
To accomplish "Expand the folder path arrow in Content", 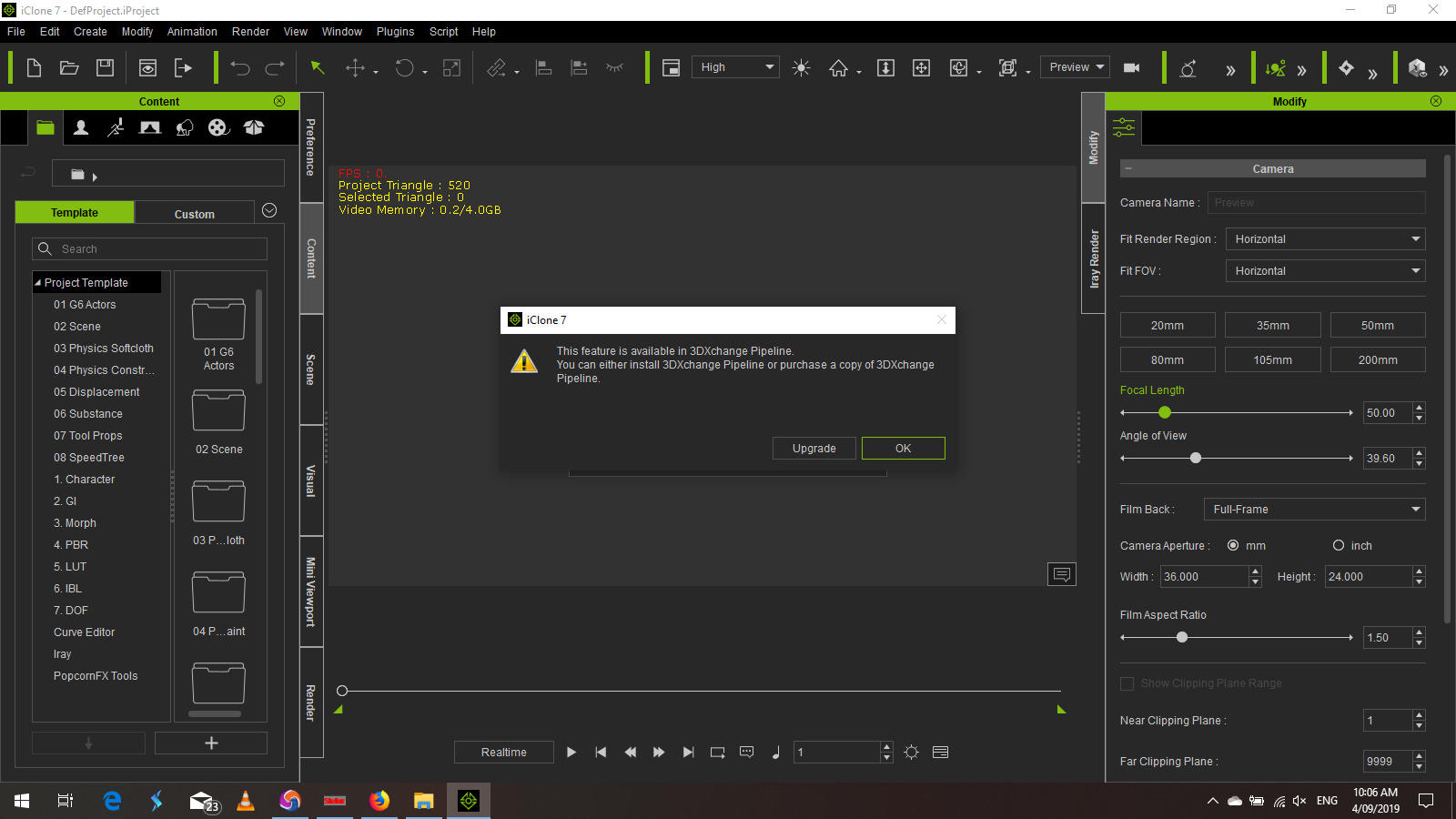I will pos(95,177).
